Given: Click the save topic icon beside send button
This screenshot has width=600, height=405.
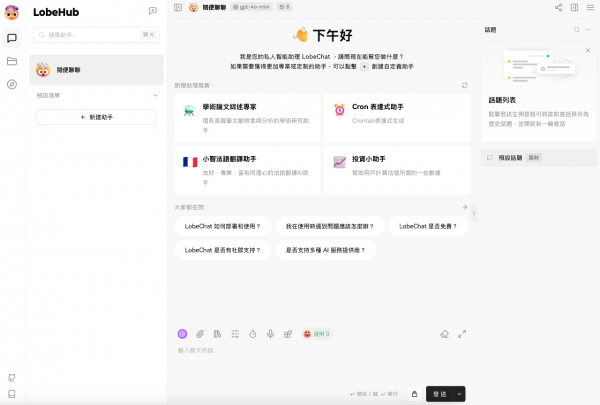Looking at the screenshot, I should [x=414, y=394].
